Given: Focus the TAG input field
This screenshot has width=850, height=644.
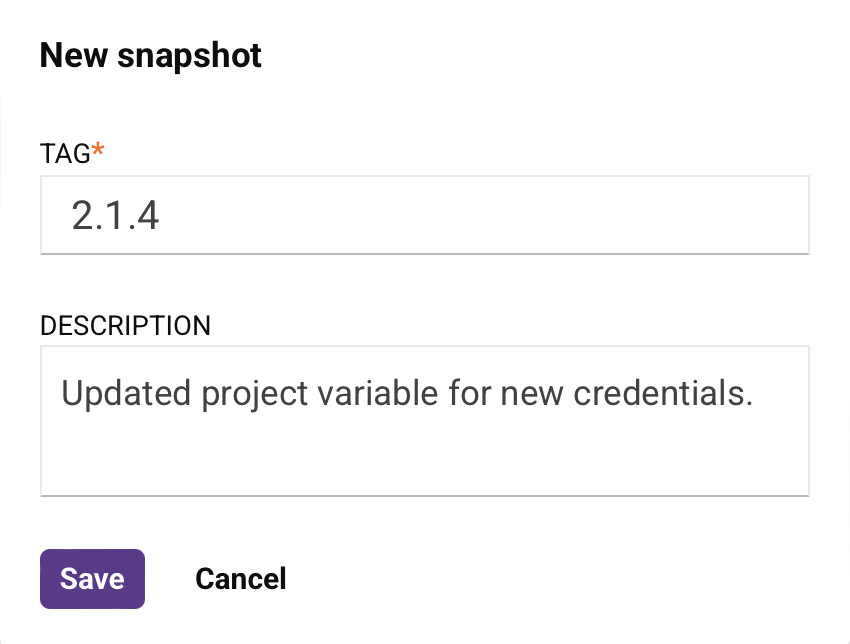Looking at the screenshot, I should [x=424, y=215].
